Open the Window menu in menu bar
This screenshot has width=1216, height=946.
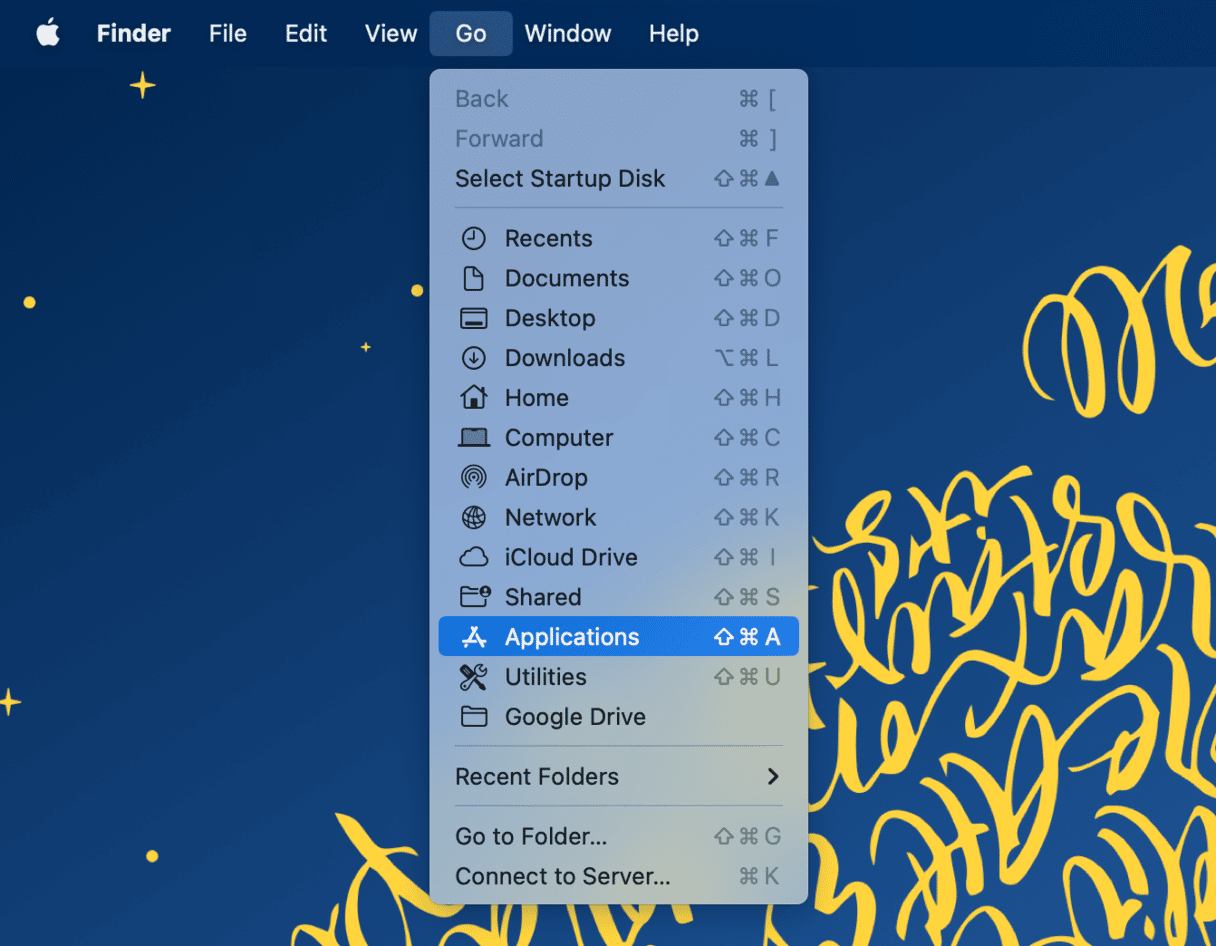[567, 34]
